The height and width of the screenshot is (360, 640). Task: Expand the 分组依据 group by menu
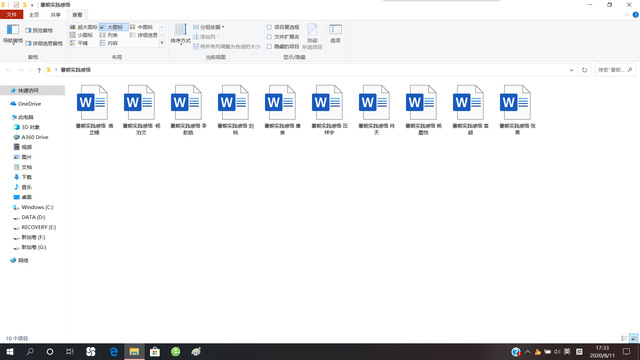[209, 27]
